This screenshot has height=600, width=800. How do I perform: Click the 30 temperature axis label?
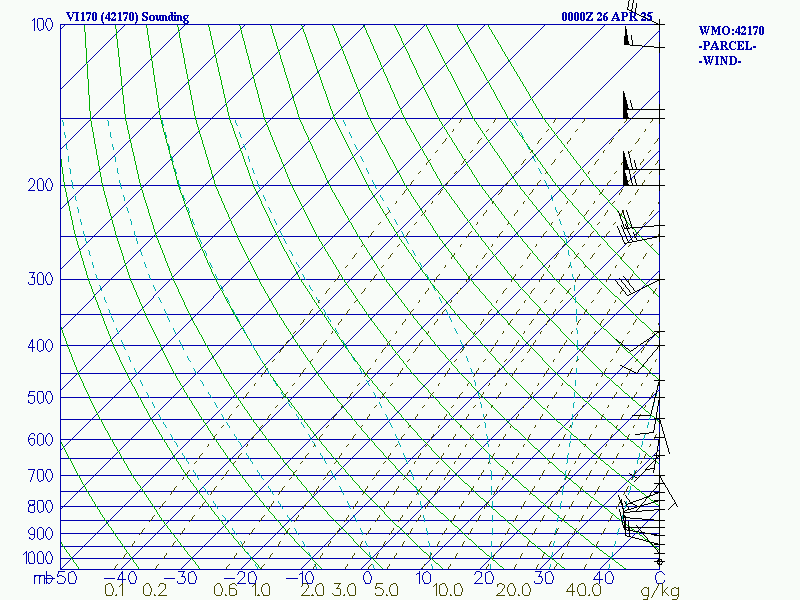click(544, 578)
